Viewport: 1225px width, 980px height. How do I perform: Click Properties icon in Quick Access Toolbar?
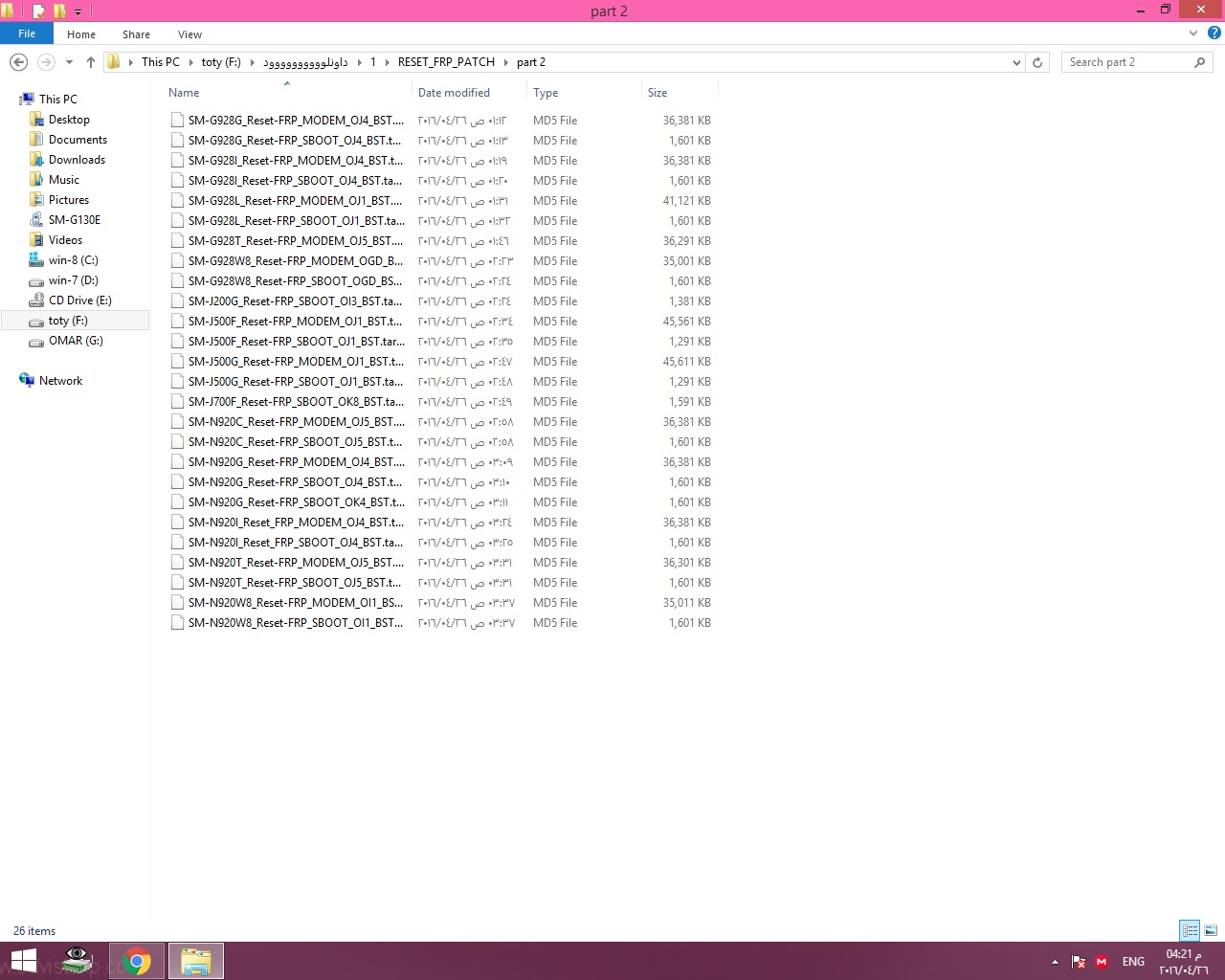point(39,11)
